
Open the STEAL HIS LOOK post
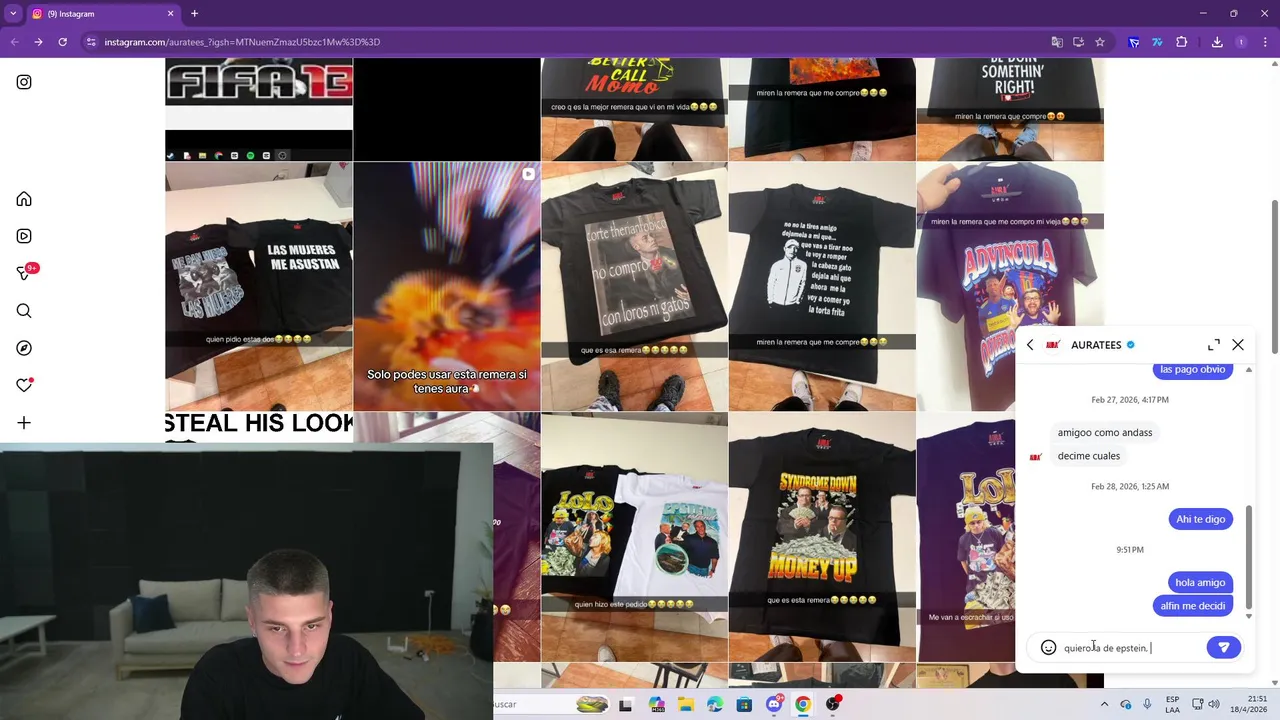(x=259, y=427)
